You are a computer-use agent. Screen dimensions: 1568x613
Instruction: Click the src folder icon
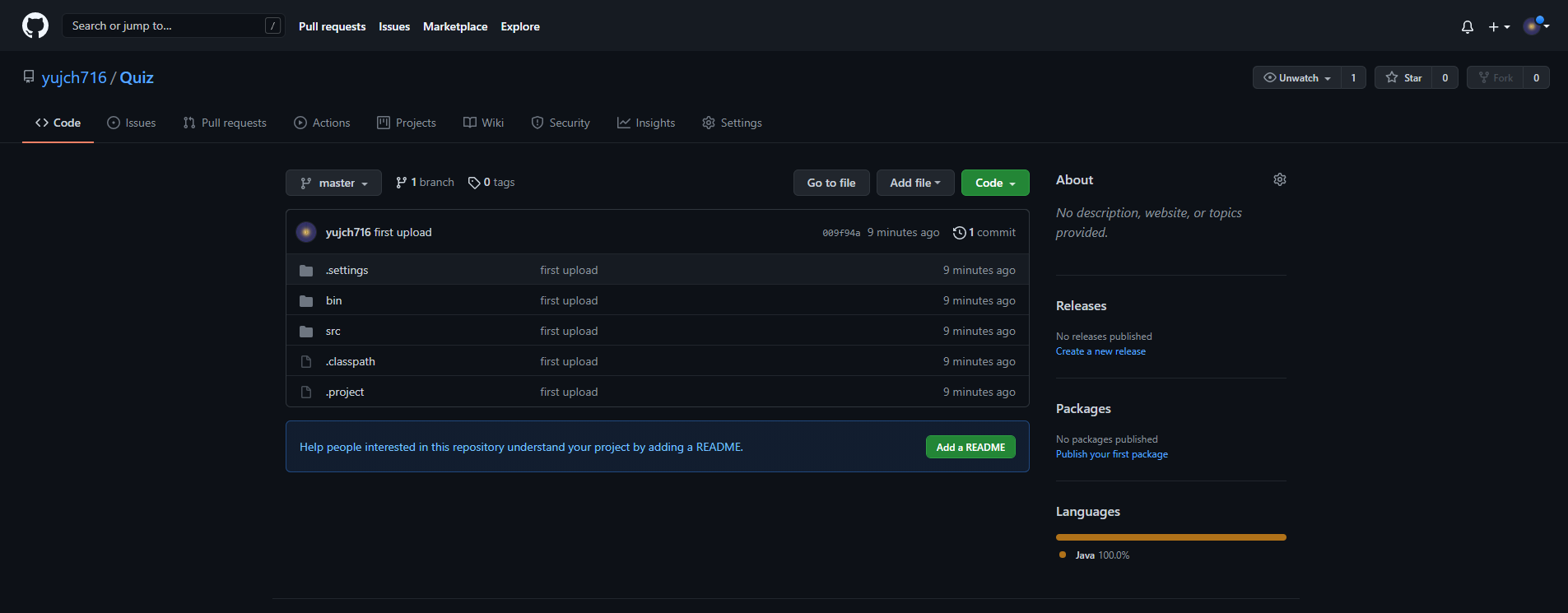(x=306, y=331)
